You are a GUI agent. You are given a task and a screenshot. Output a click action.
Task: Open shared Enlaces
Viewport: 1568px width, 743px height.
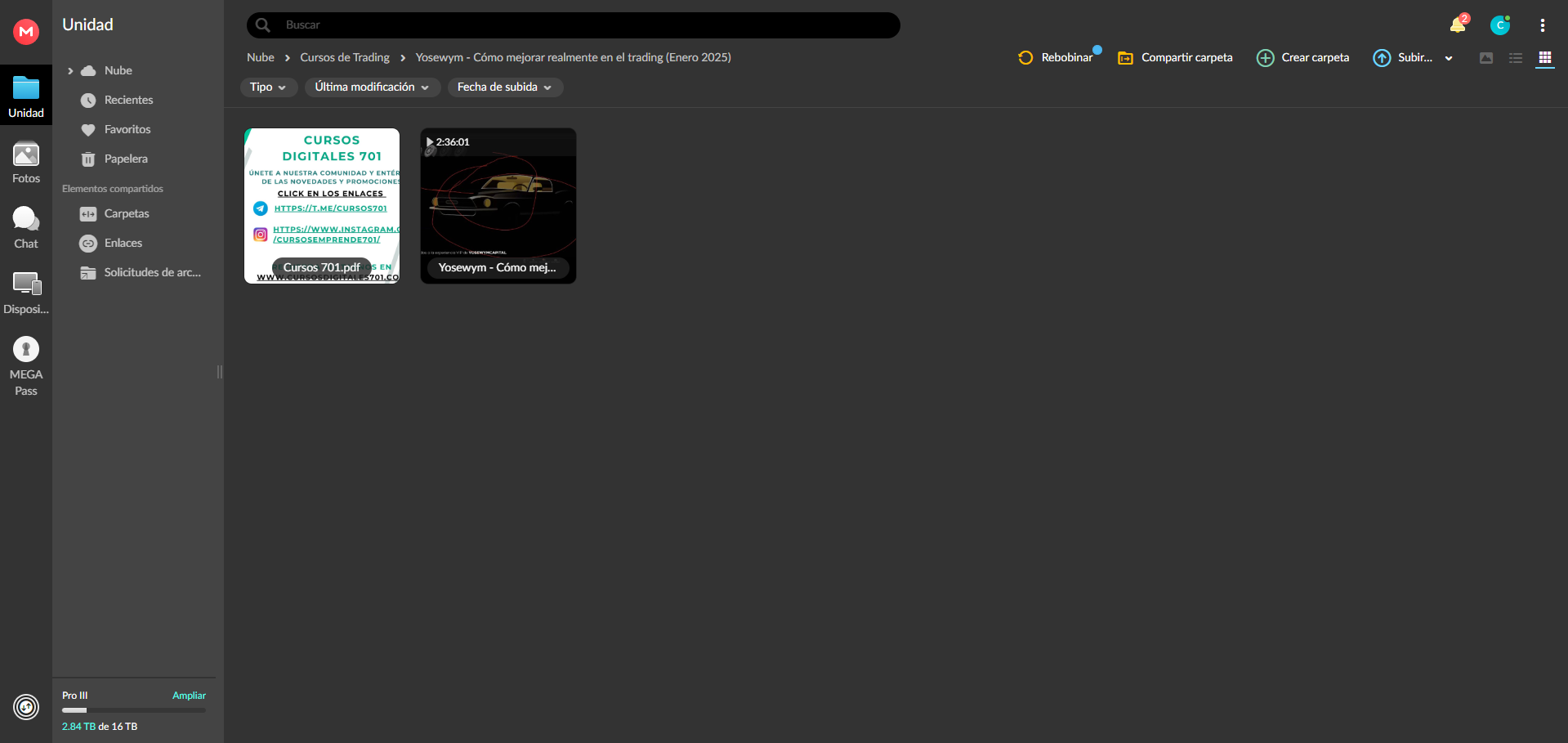pos(123,243)
